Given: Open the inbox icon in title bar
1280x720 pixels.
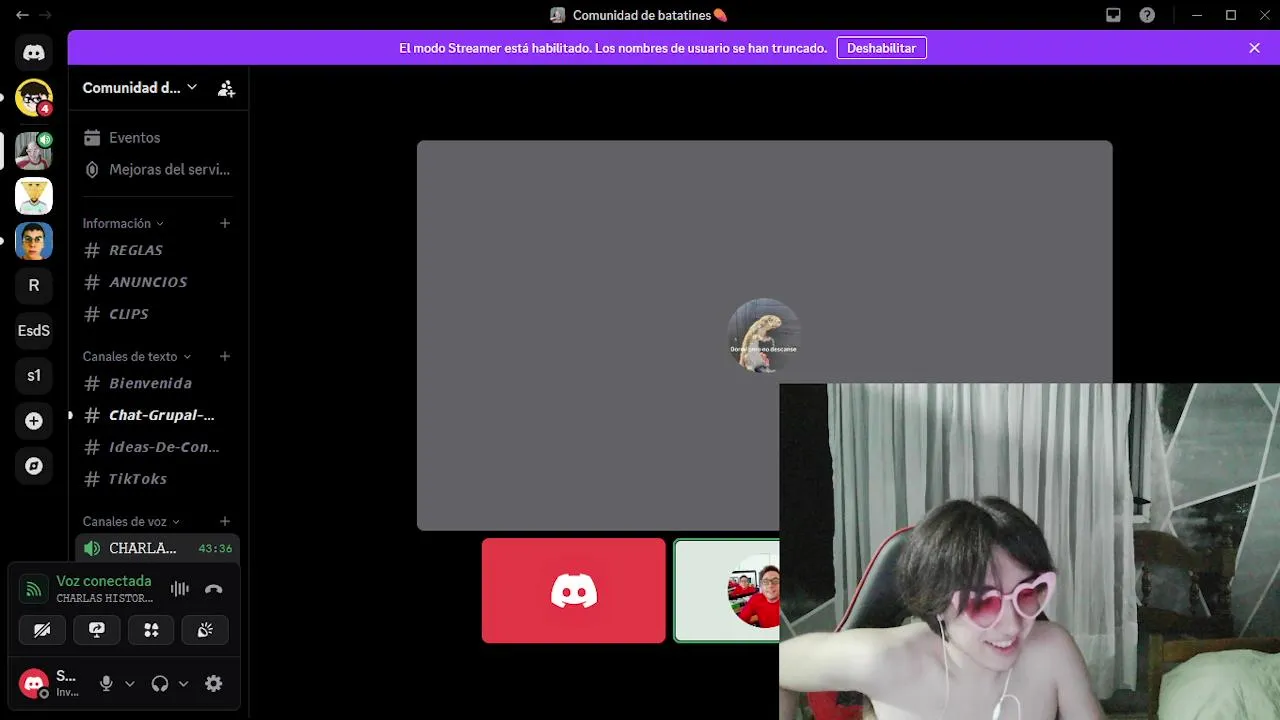Looking at the screenshot, I should click(x=1113, y=15).
